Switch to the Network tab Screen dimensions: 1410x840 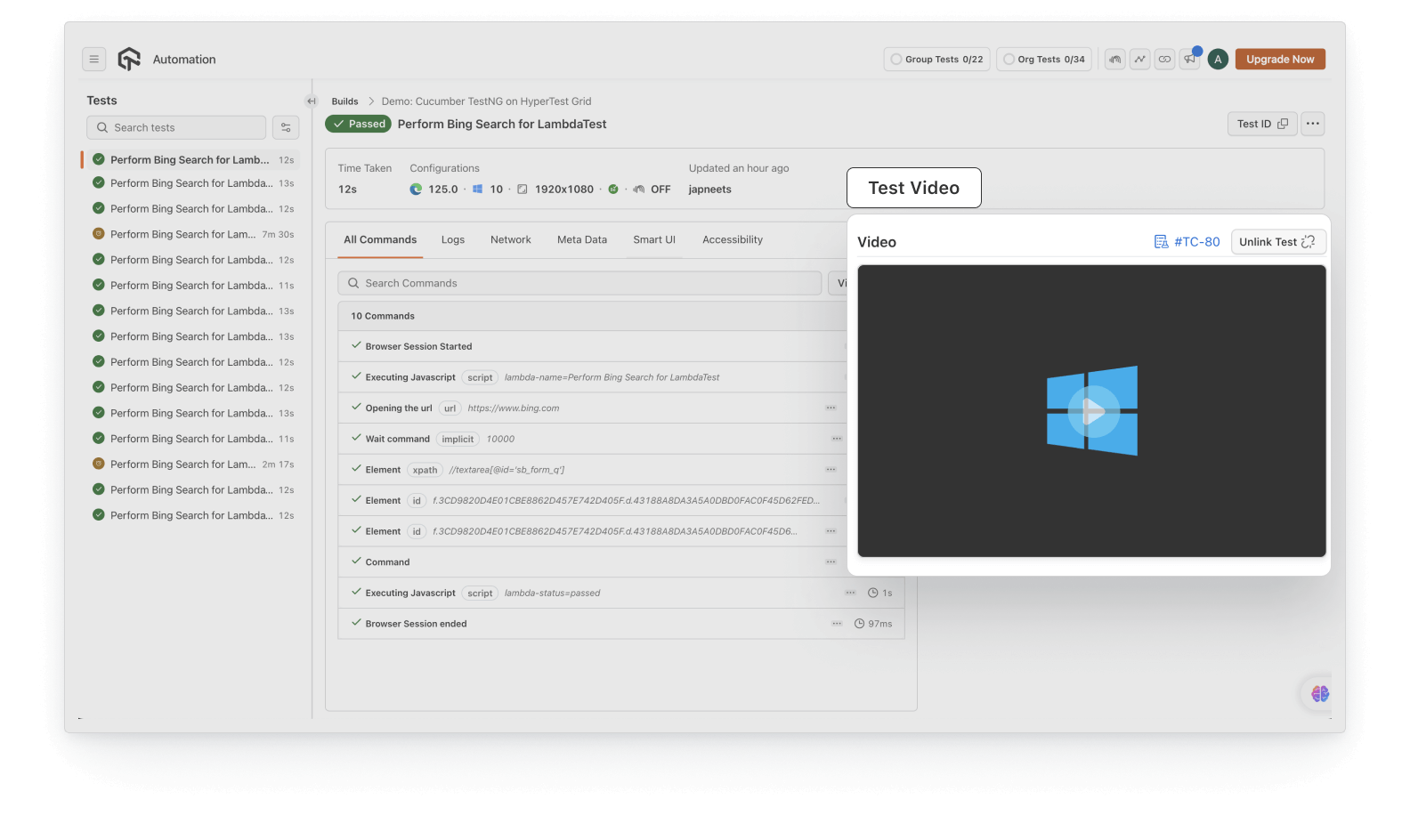click(510, 240)
